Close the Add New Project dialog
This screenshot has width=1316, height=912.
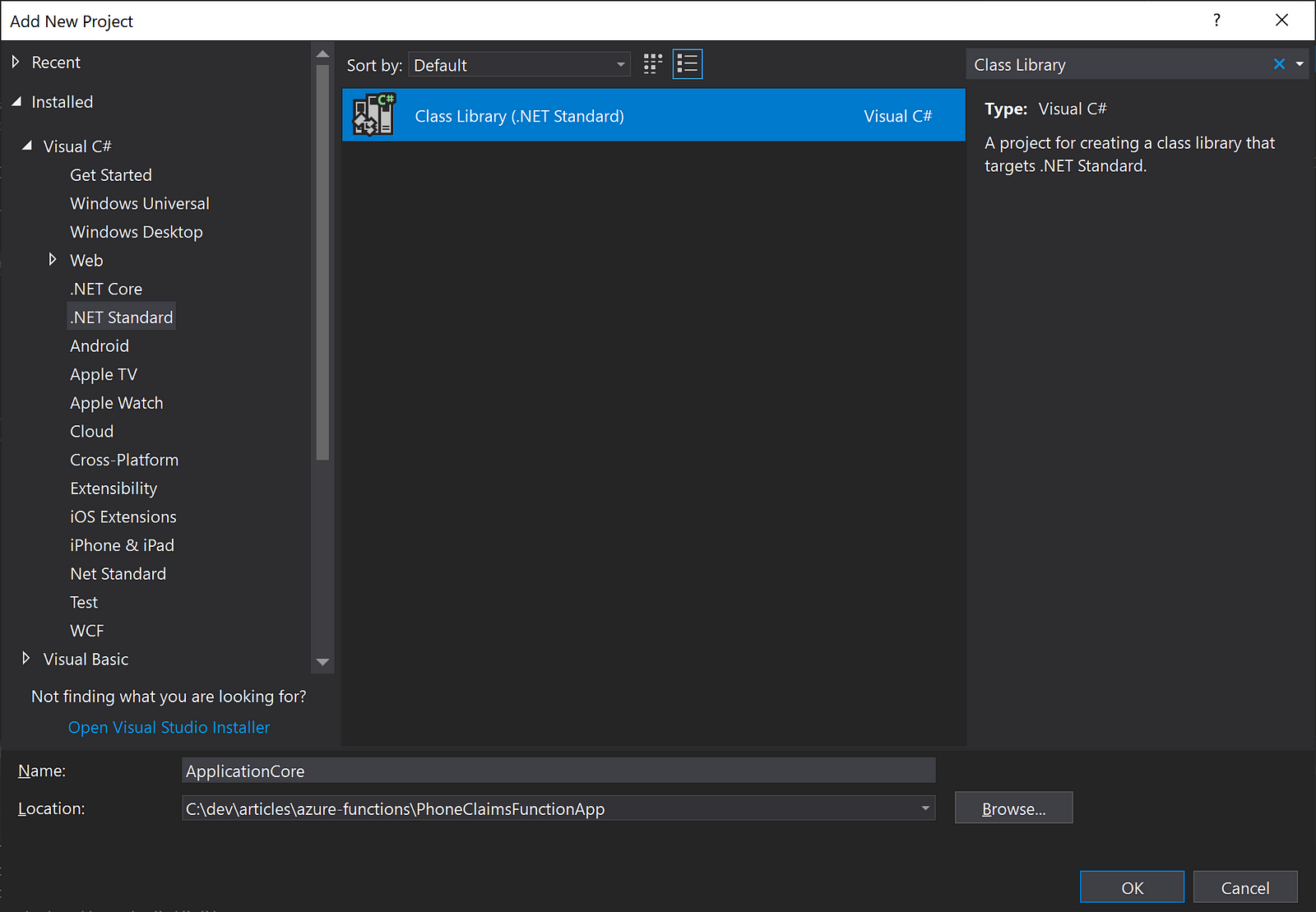(1281, 21)
